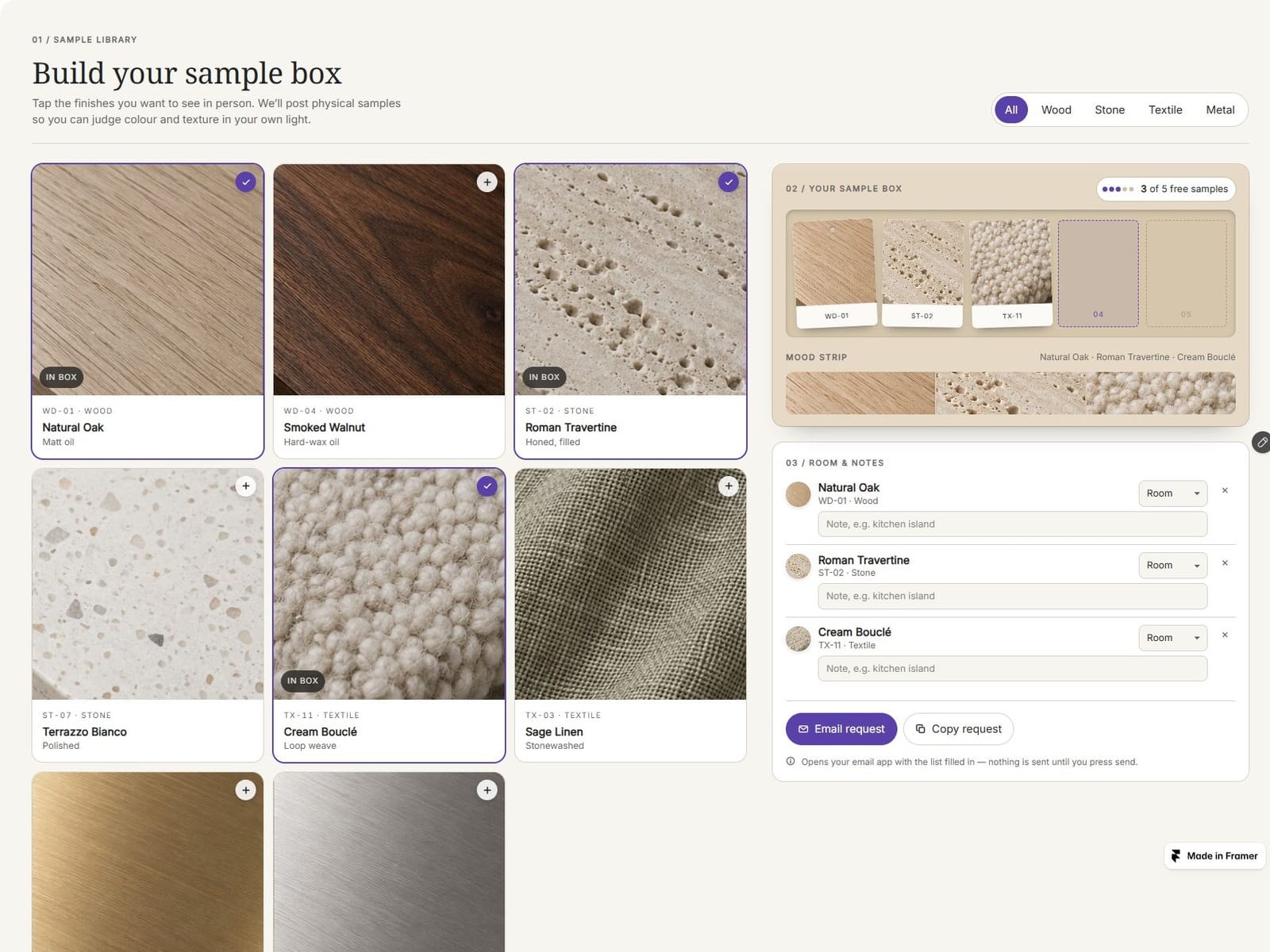This screenshot has width=1270, height=952.
Task: Select the ST-02 swatch in the sample box
Action: 922,273
